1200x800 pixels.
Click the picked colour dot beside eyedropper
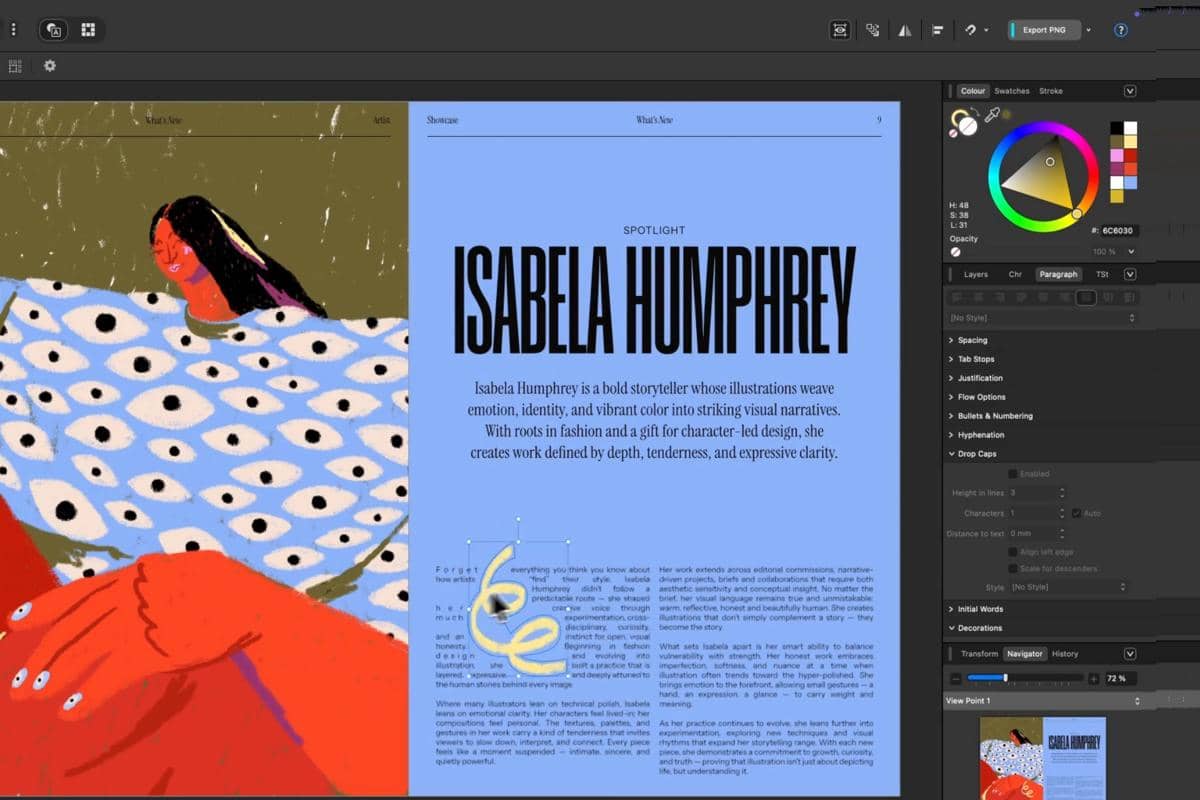pyautogui.click(x=1006, y=115)
